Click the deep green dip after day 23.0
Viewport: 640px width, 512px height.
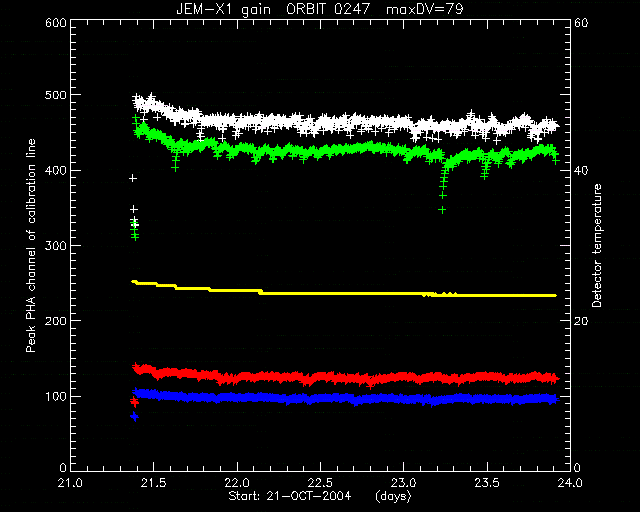coord(443,188)
